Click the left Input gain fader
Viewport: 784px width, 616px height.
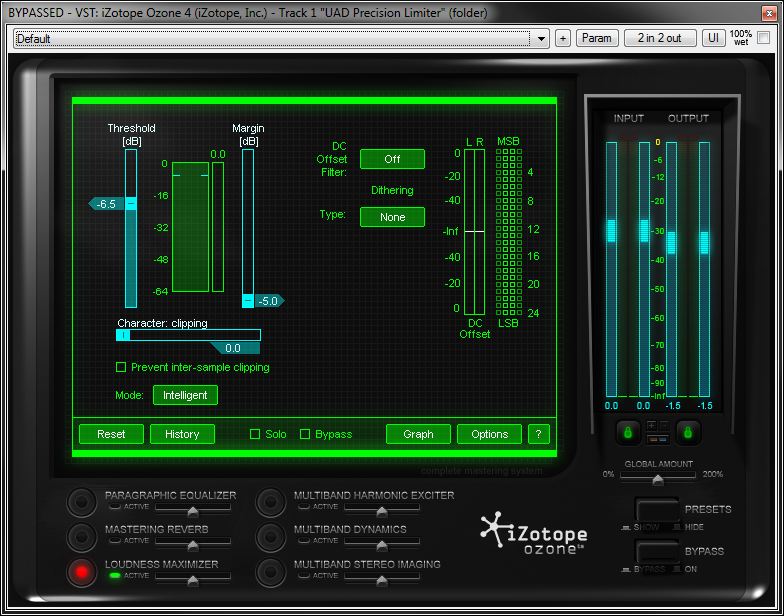pos(611,230)
